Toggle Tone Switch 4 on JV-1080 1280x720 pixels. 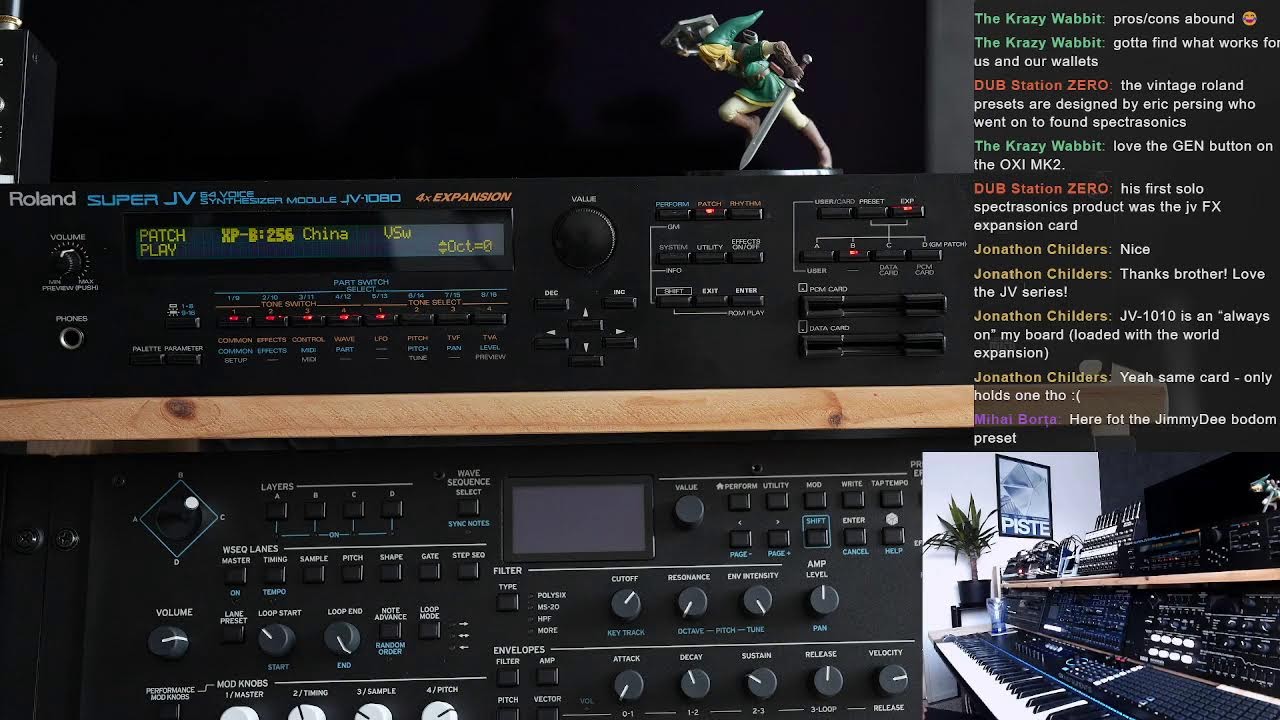coord(344,319)
